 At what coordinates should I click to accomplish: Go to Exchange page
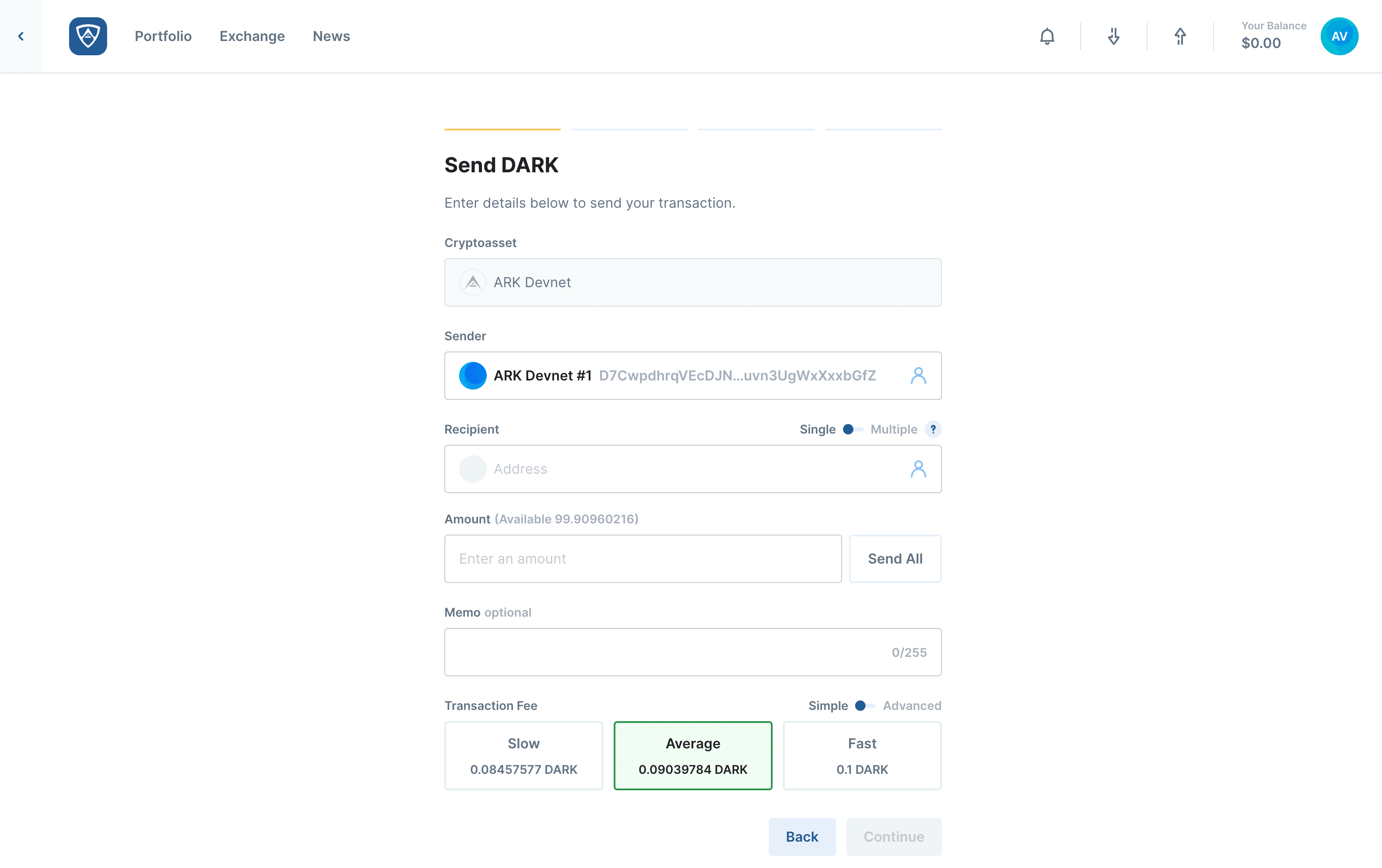[252, 36]
